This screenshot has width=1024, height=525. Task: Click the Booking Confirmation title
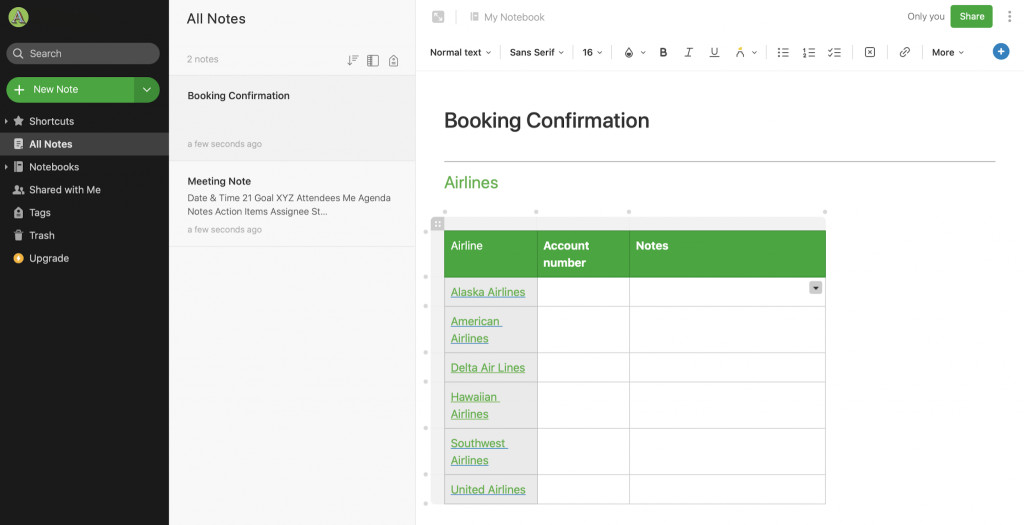(547, 120)
